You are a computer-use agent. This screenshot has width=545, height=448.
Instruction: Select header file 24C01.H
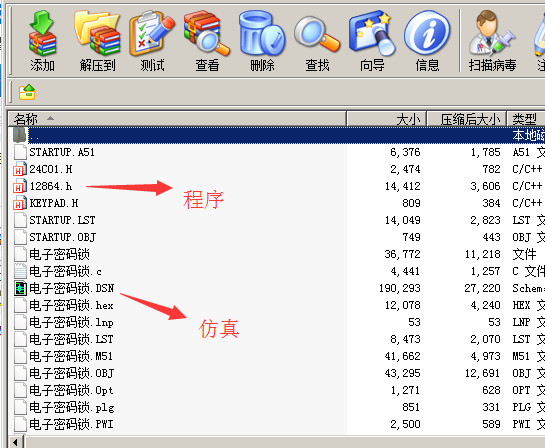click(51, 169)
